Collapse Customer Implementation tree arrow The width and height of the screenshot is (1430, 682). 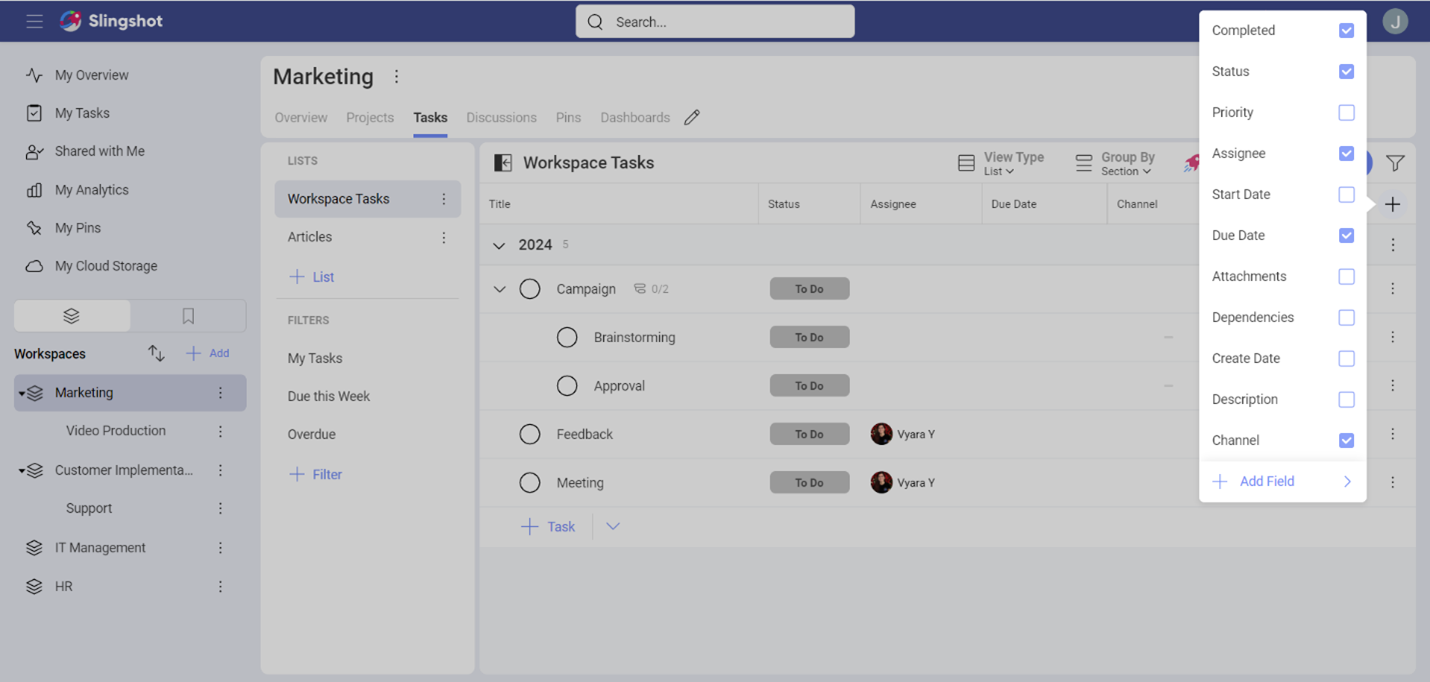(22, 471)
